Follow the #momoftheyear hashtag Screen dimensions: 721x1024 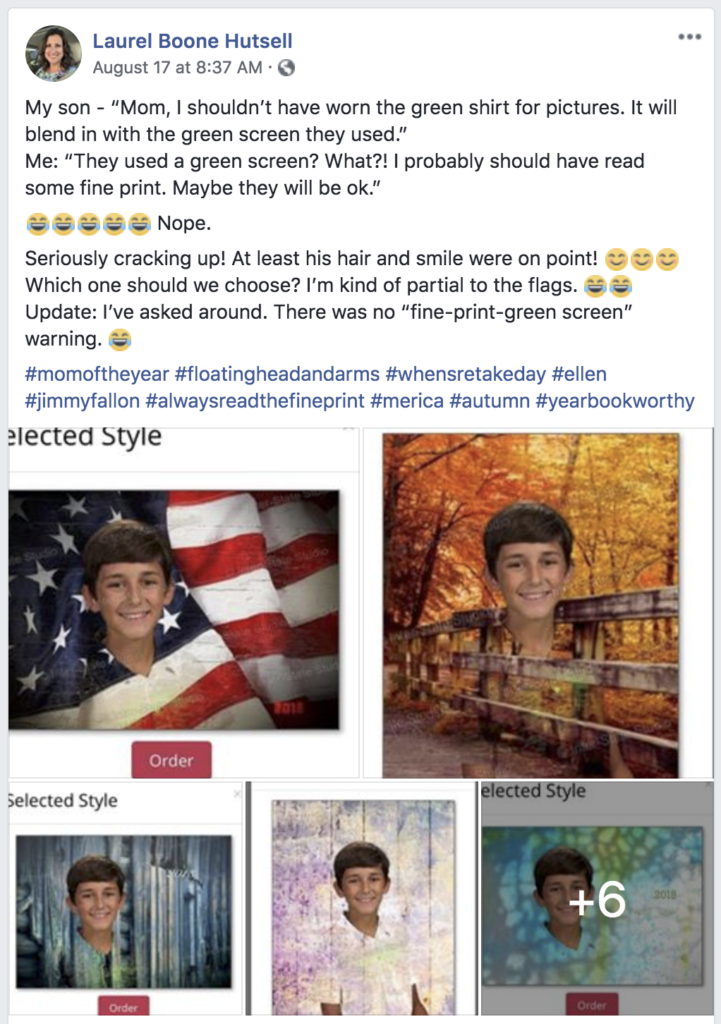(x=97, y=374)
